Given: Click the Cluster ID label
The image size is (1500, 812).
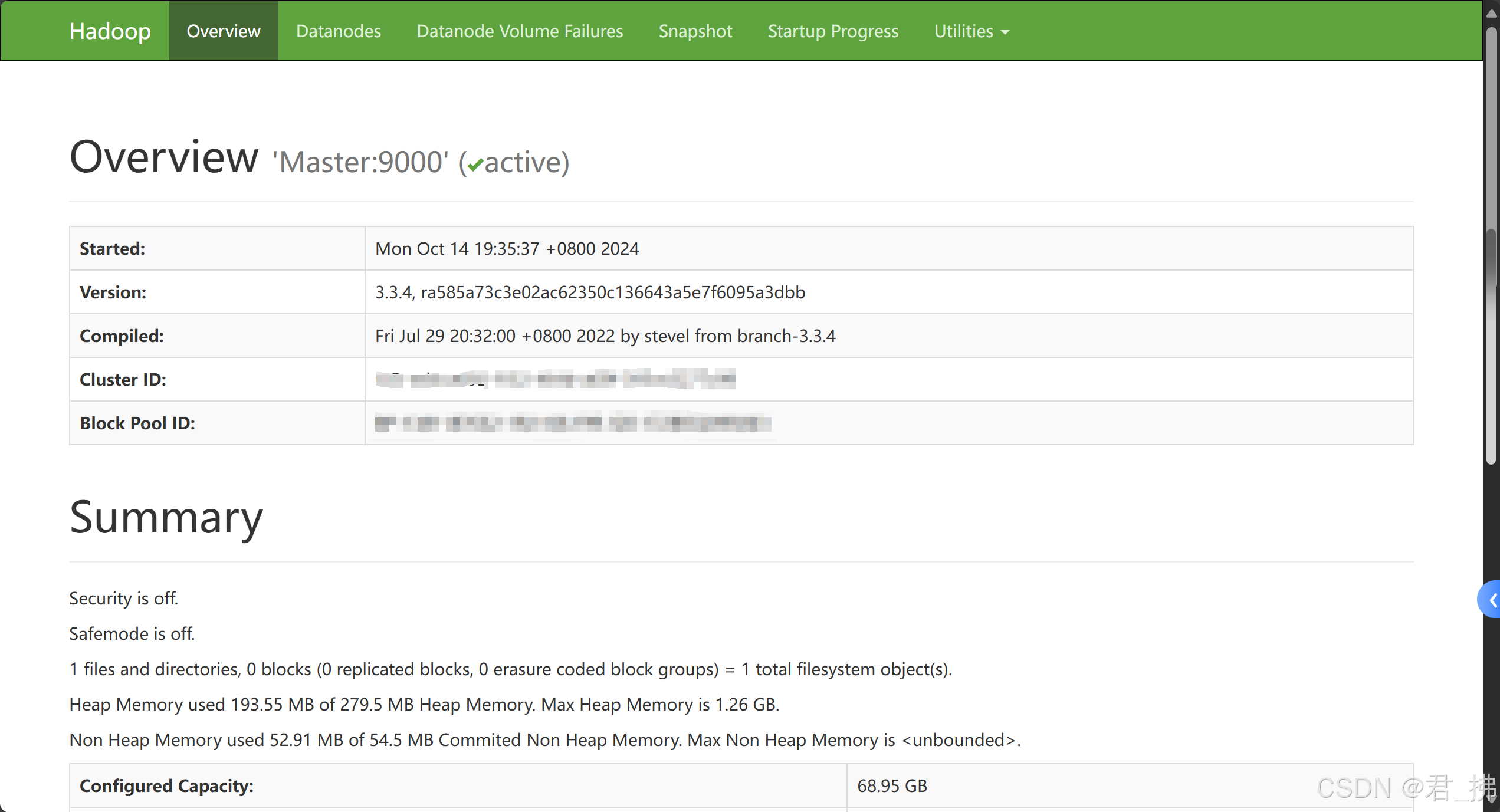Looking at the screenshot, I should coord(123,380).
